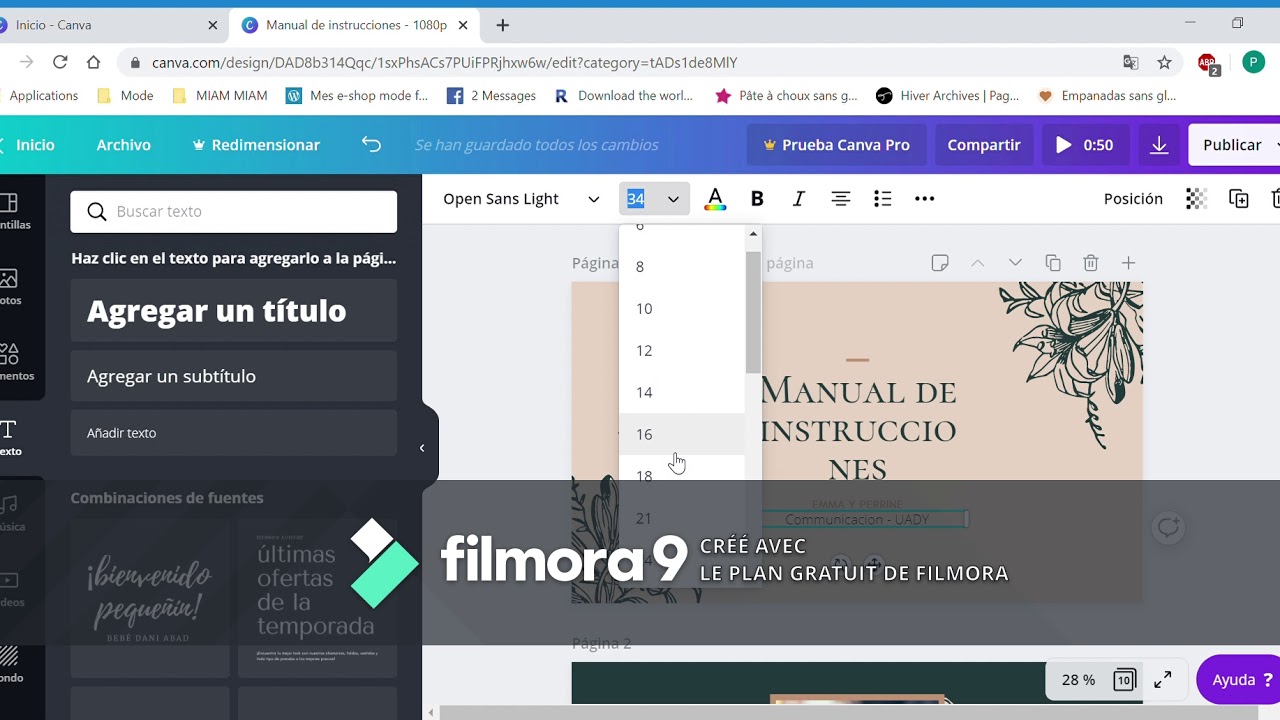Toggle bulleted list formatting
Viewport: 1280px width, 720px height.
(x=882, y=199)
